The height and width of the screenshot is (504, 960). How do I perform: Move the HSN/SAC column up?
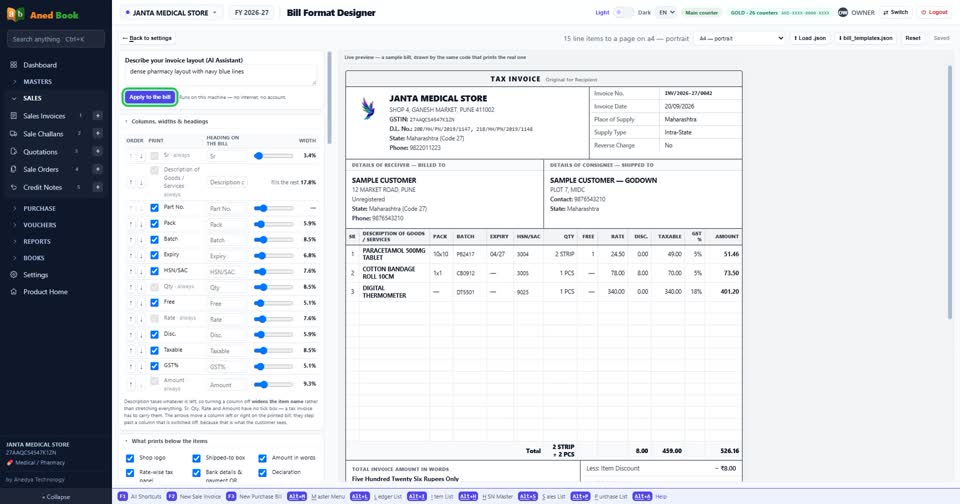tap(130, 271)
